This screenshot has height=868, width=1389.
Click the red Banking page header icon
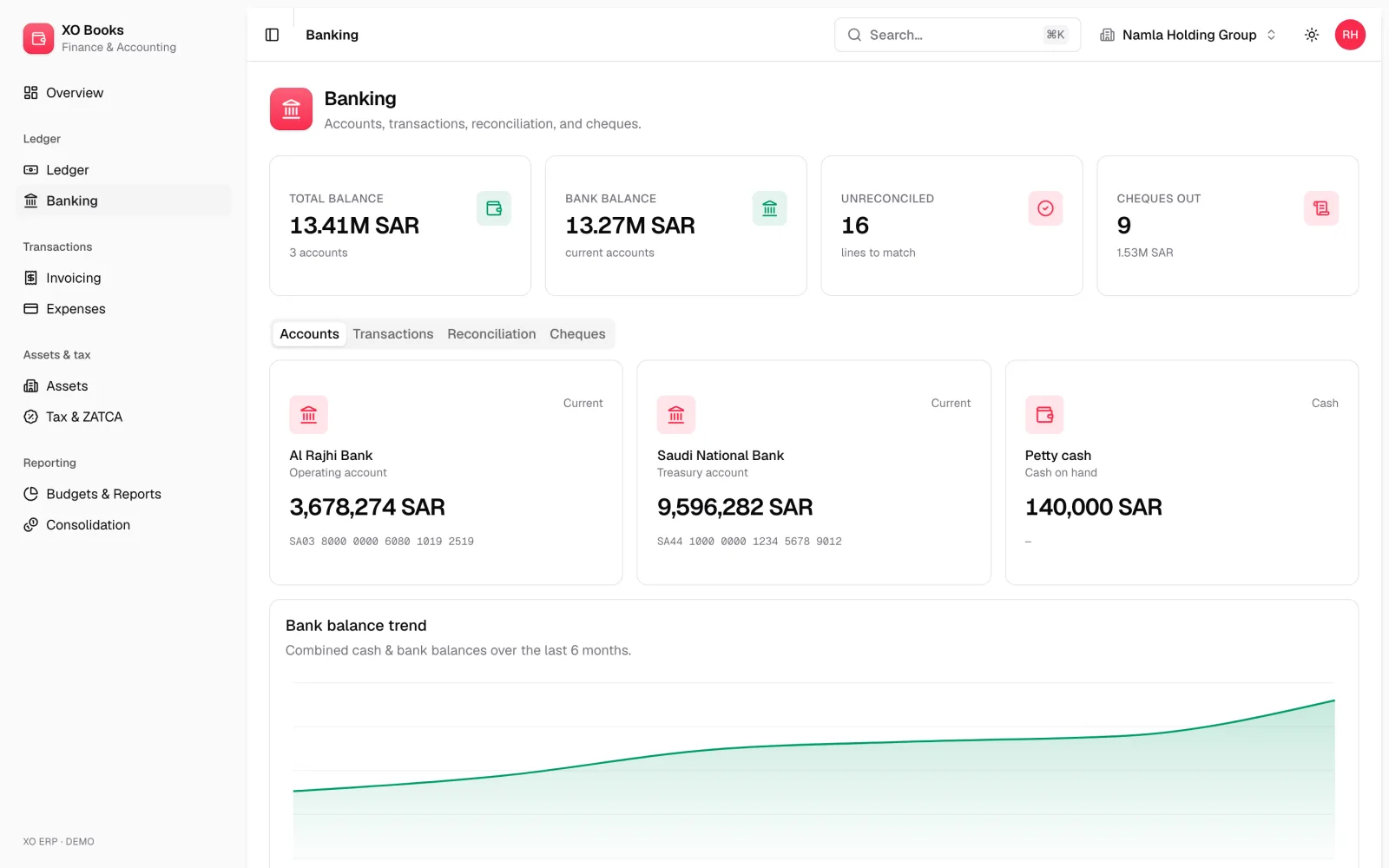[x=291, y=109]
